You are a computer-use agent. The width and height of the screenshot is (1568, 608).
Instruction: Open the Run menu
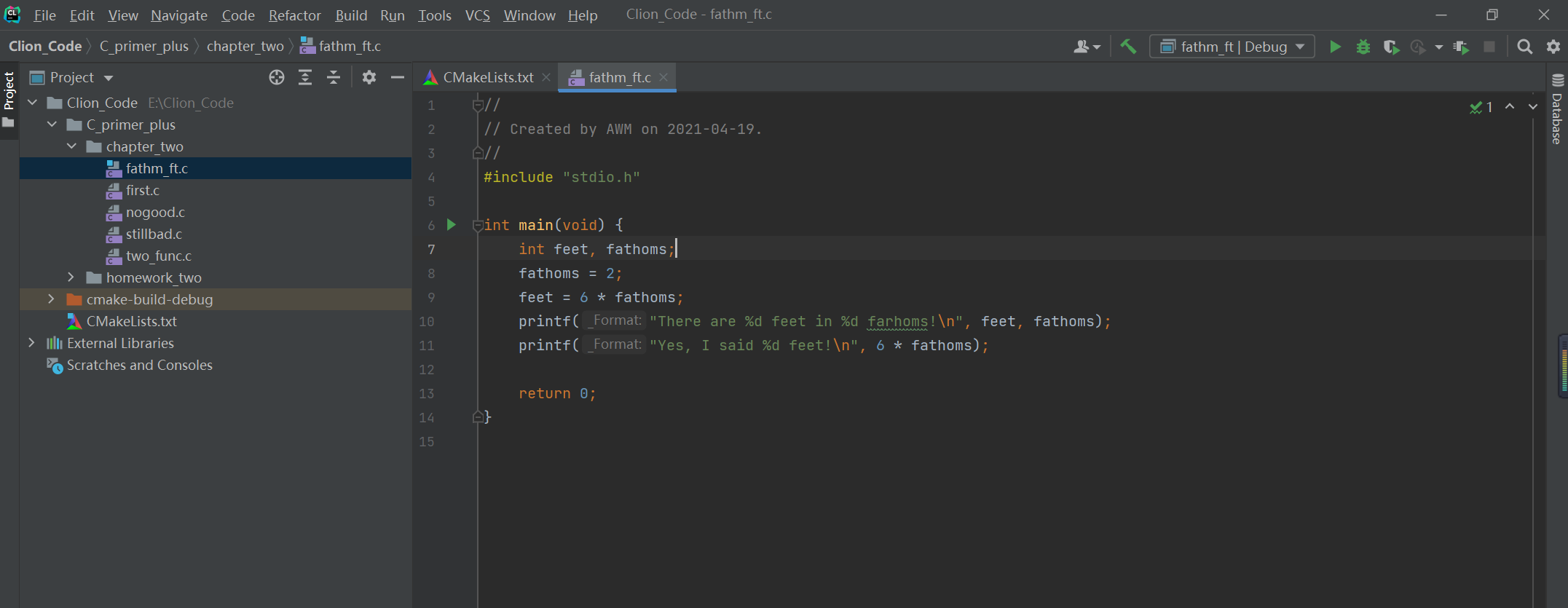[393, 15]
